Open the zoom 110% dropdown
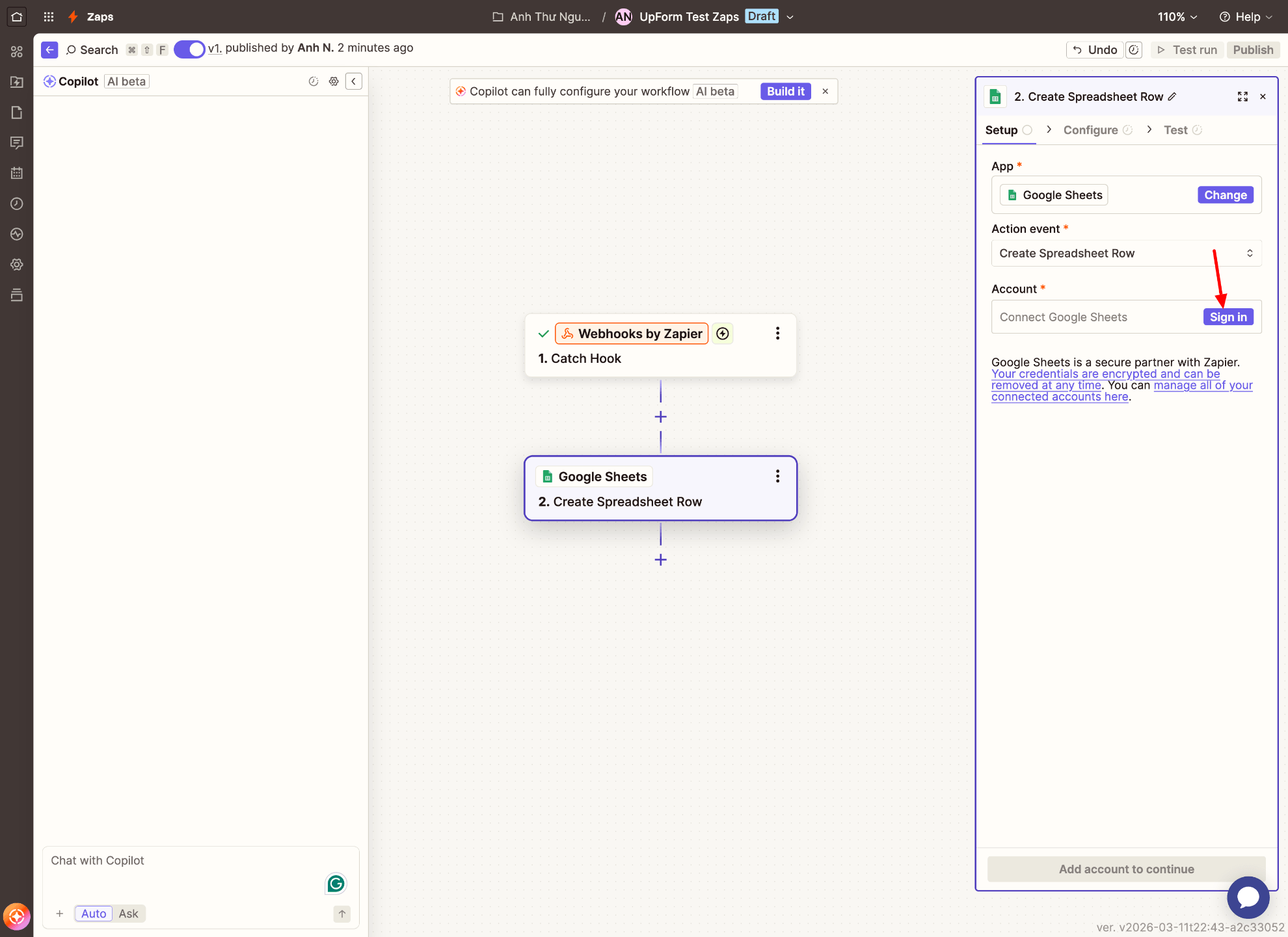The height and width of the screenshot is (937, 1288). (x=1177, y=17)
